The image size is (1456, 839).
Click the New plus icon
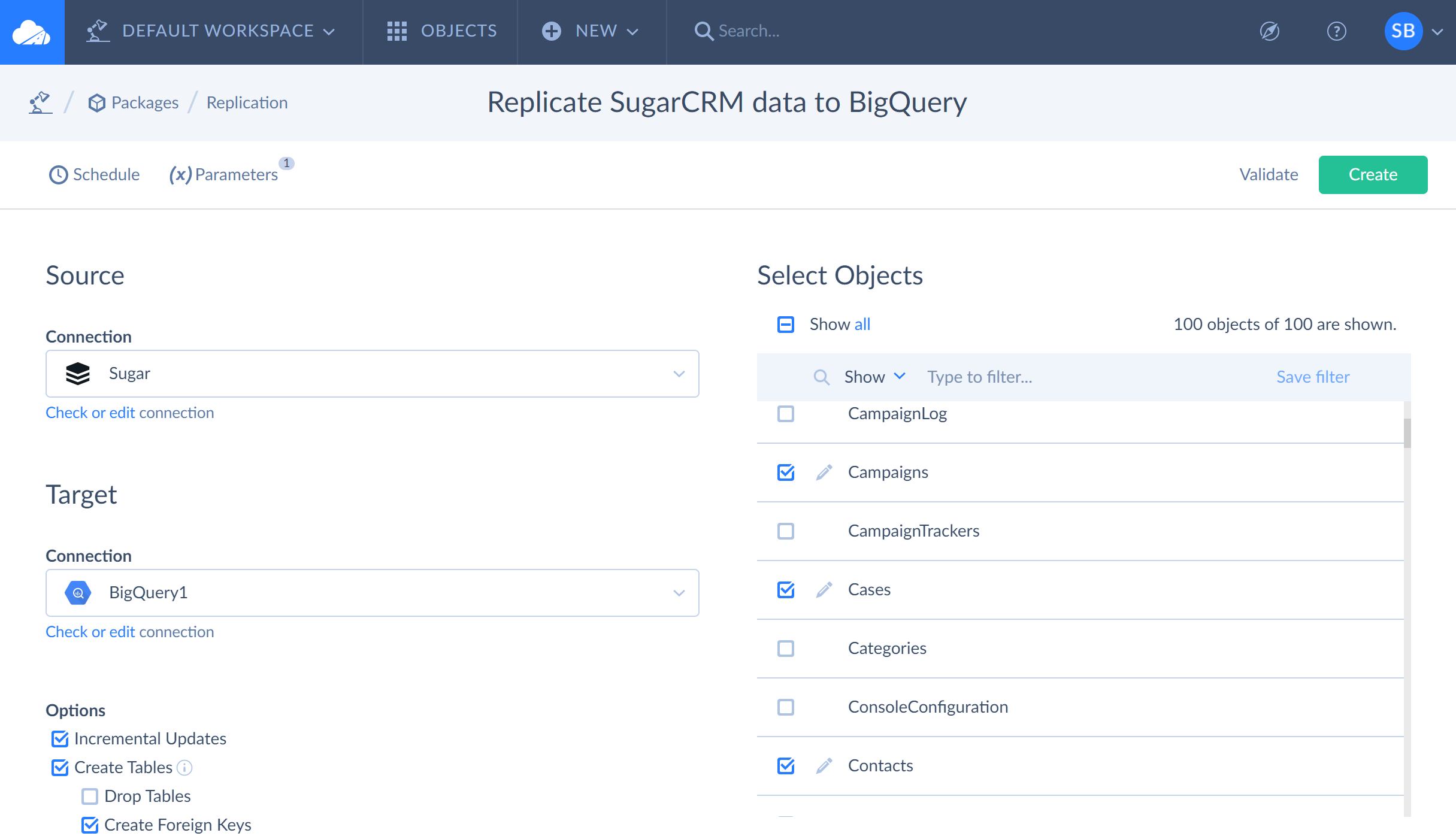click(551, 31)
